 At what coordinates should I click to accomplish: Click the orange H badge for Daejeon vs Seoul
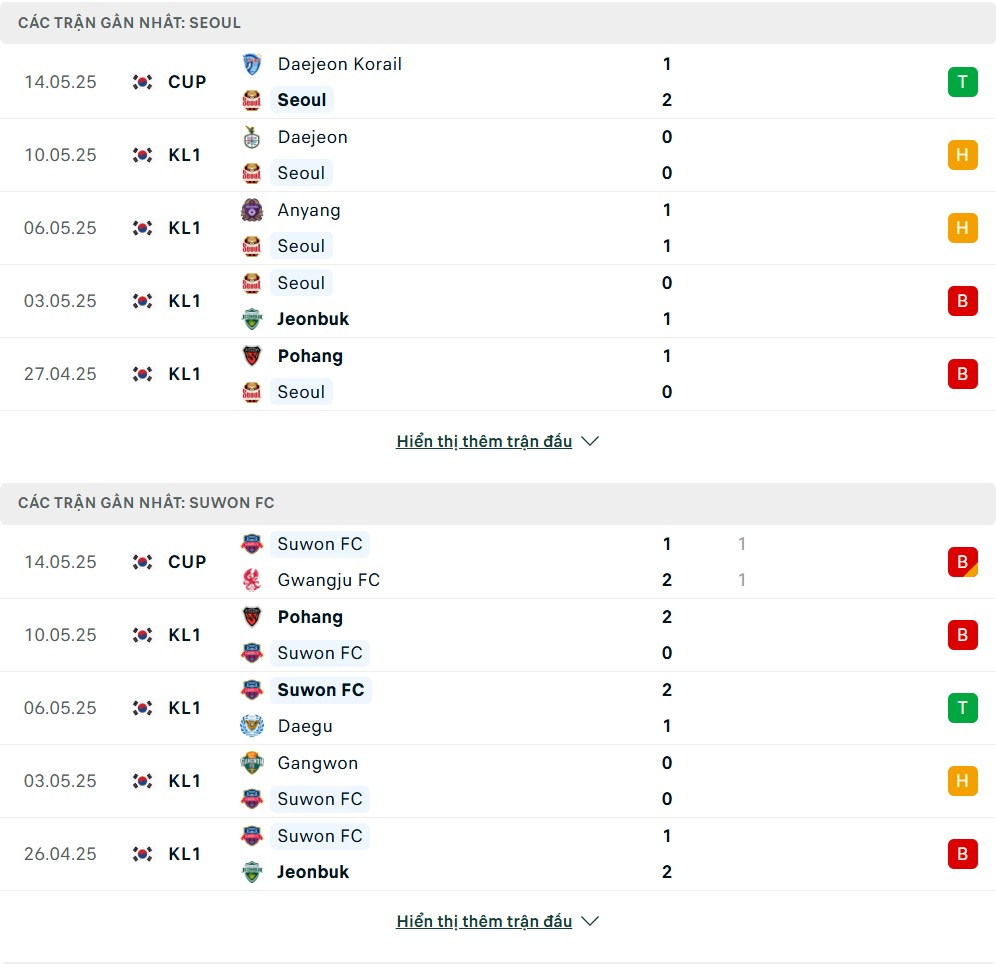(x=962, y=155)
